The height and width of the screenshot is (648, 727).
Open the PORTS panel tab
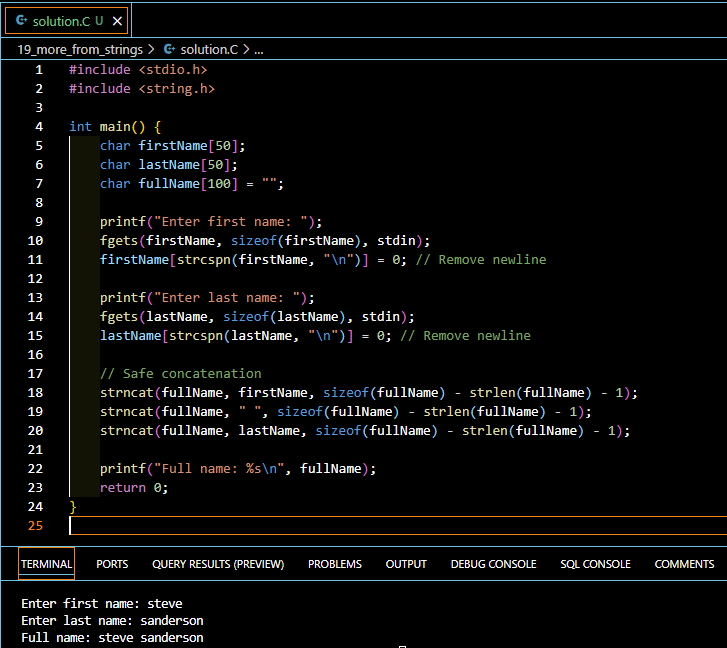[x=112, y=564]
